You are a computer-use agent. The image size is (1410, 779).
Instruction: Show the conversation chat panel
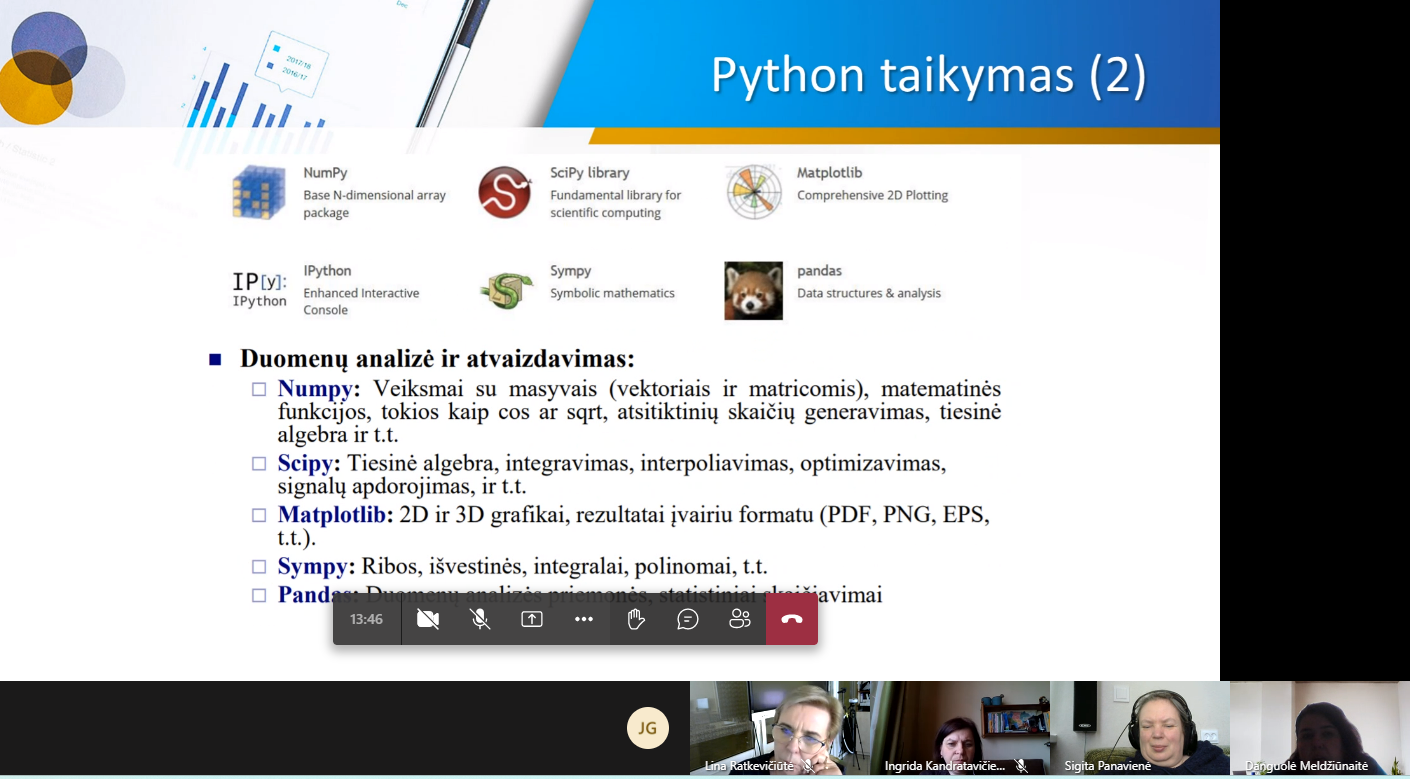tap(688, 619)
